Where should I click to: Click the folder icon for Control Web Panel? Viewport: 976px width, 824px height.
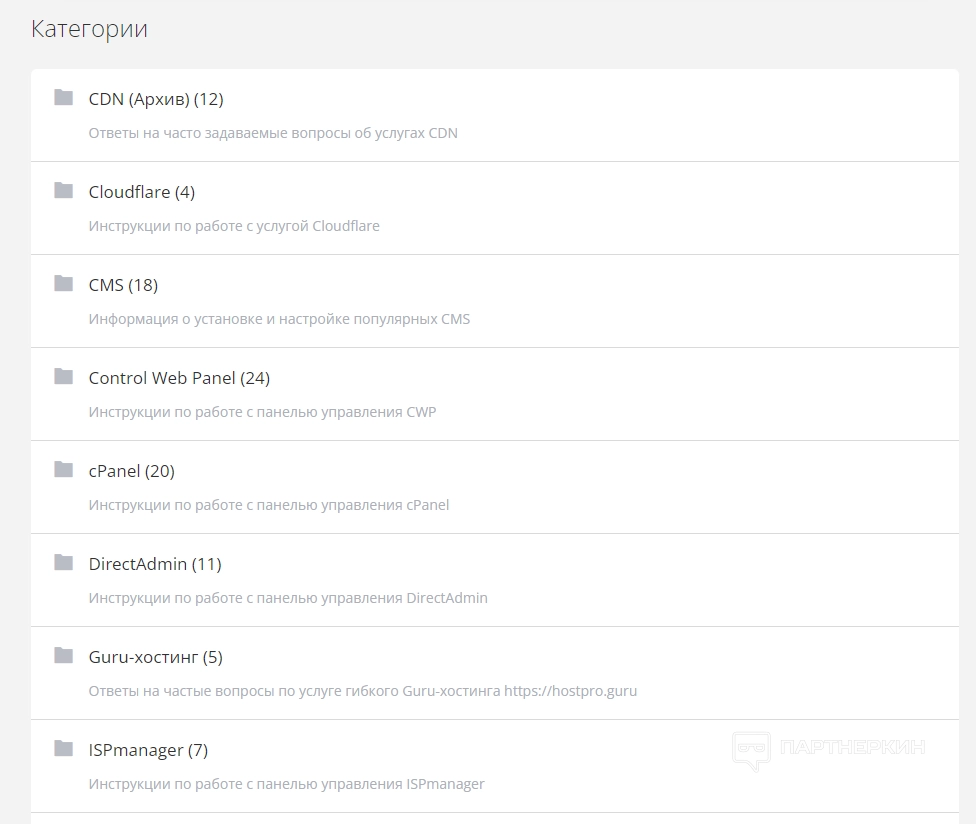tap(64, 377)
